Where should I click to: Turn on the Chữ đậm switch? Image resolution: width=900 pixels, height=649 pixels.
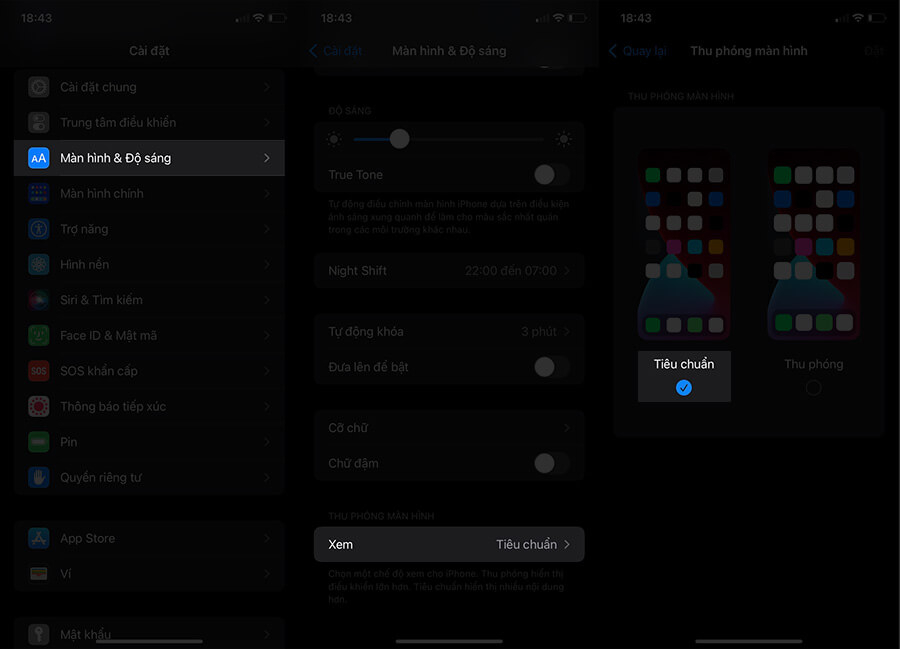(x=551, y=463)
